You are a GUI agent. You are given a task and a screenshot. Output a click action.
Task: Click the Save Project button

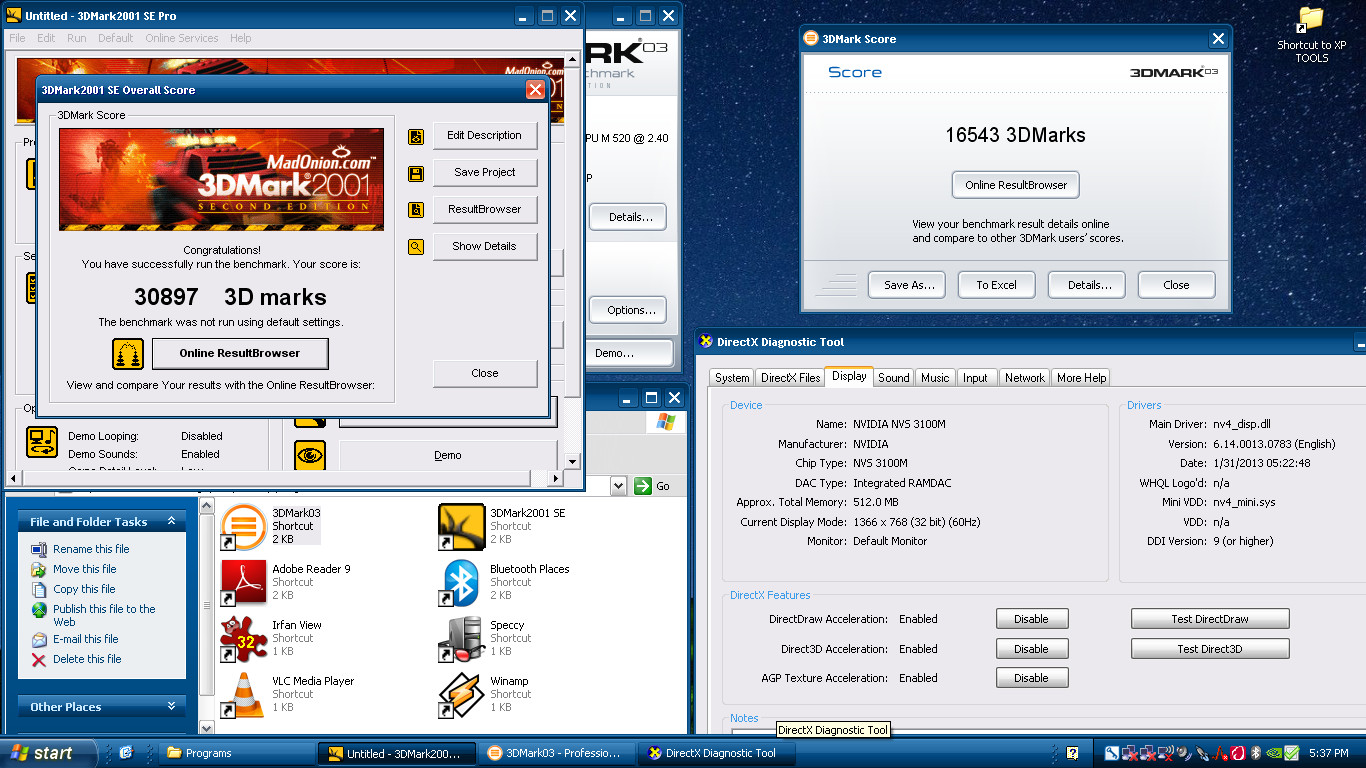point(485,173)
